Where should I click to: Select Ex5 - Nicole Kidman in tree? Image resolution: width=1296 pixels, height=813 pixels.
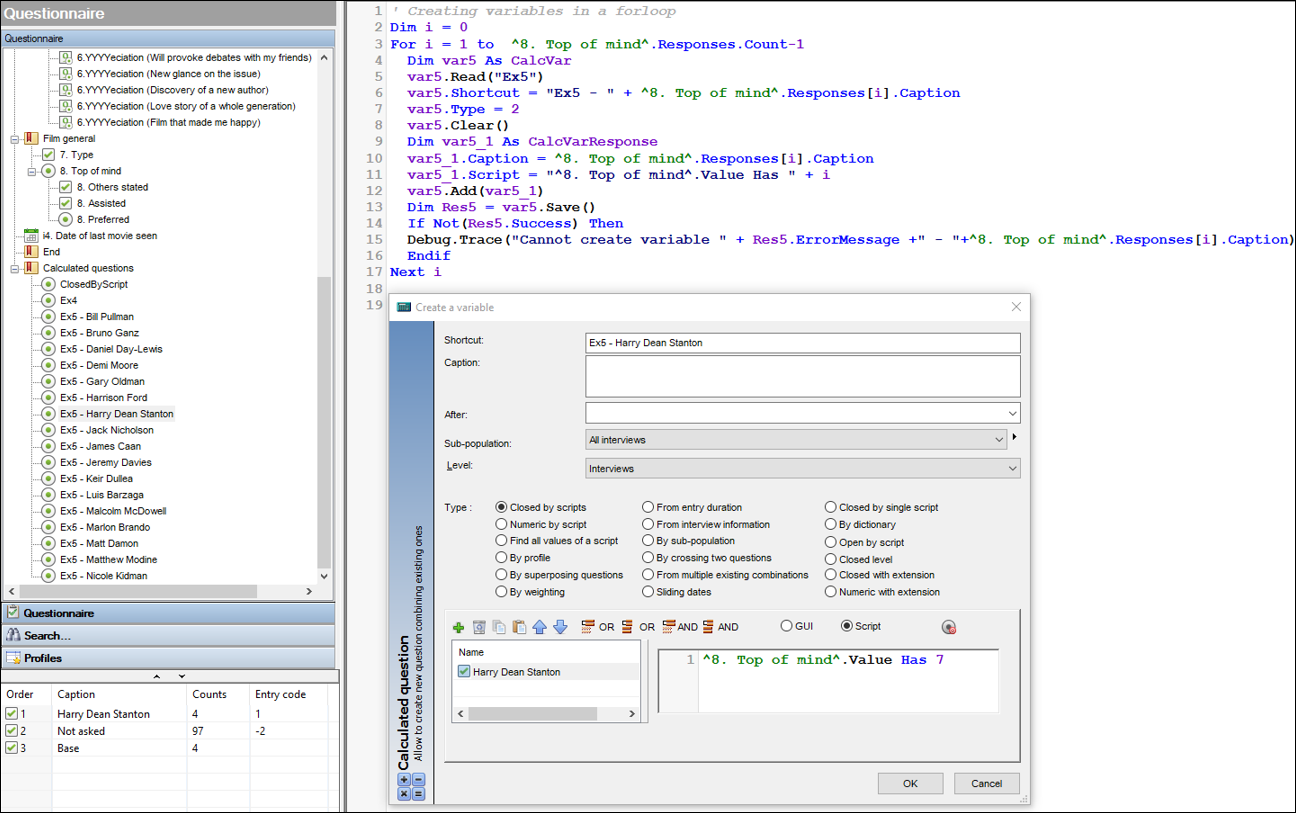pyautogui.click(x=103, y=576)
